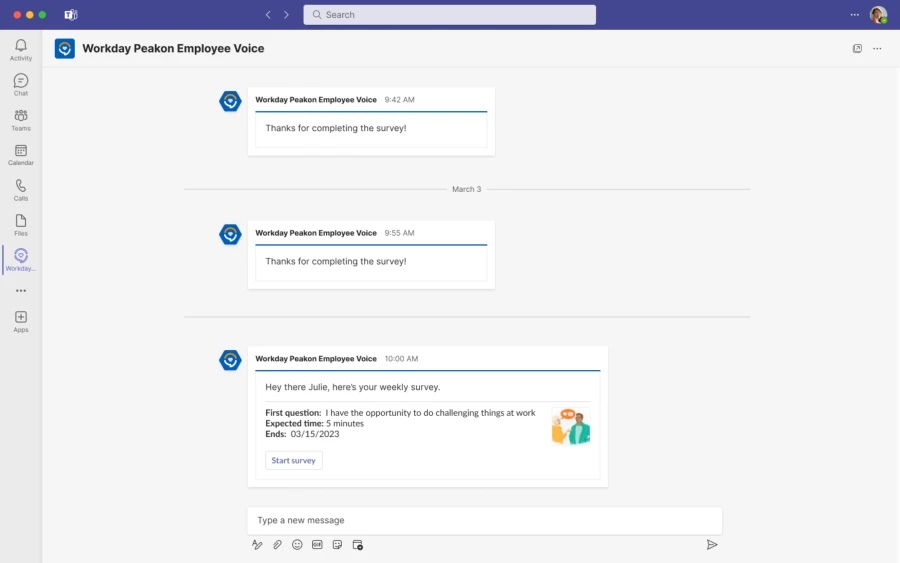Screen dimensions: 900x563
Task: Focus the Type a new message box
Action: (484, 520)
